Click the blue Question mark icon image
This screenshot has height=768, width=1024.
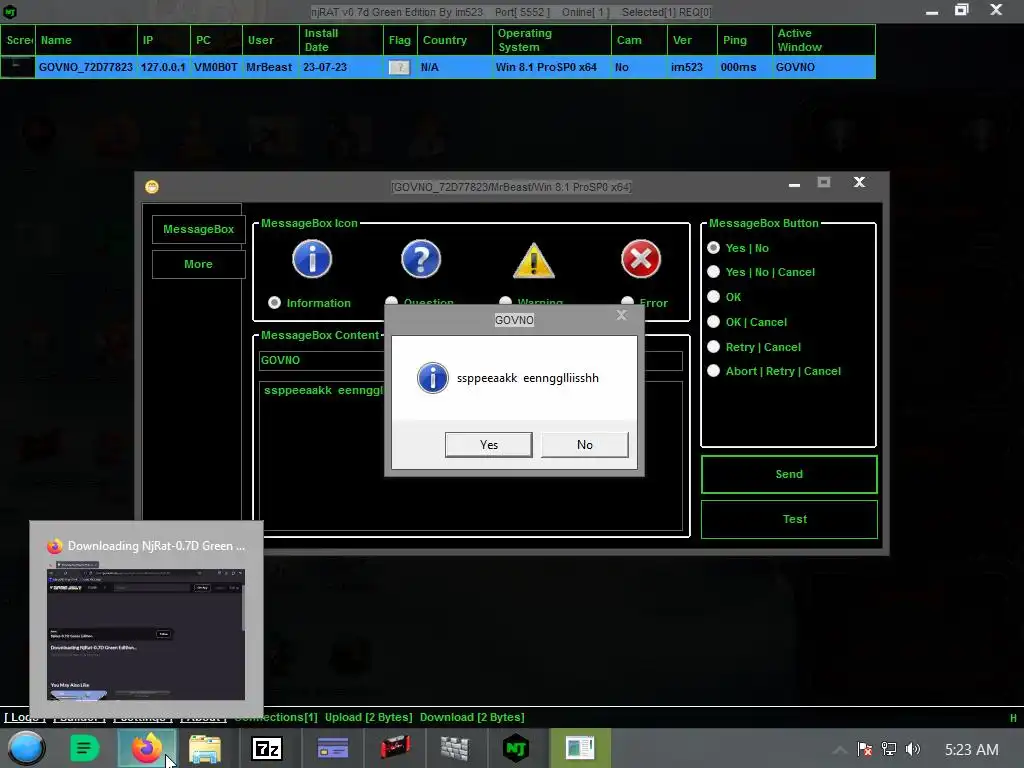421,259
